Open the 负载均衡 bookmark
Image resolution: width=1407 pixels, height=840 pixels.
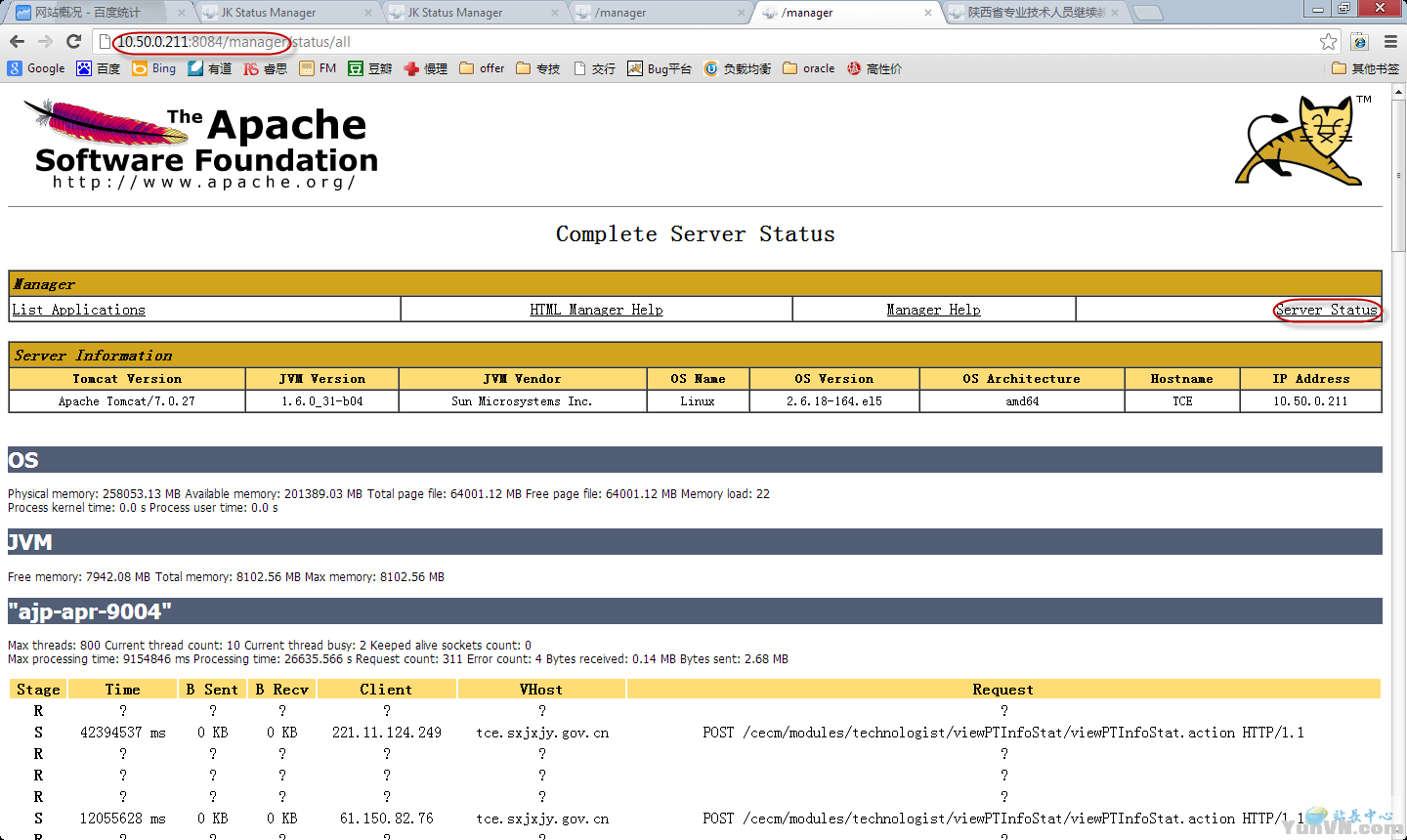[738, 68]
